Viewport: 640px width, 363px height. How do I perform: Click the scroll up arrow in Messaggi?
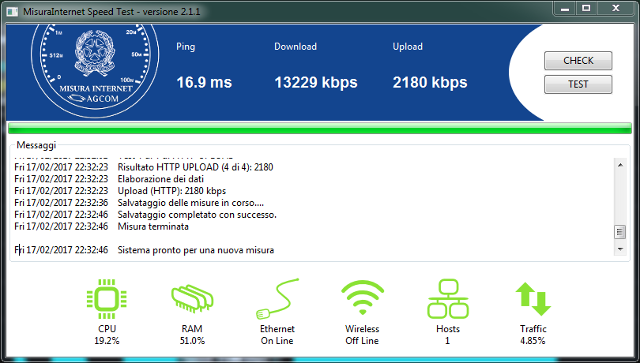click(x=620, y=165)
